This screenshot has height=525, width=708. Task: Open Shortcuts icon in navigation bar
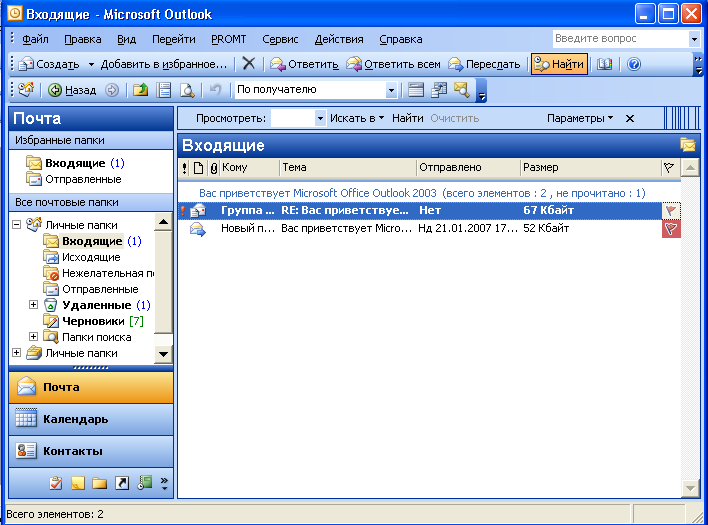click(122, 483)
